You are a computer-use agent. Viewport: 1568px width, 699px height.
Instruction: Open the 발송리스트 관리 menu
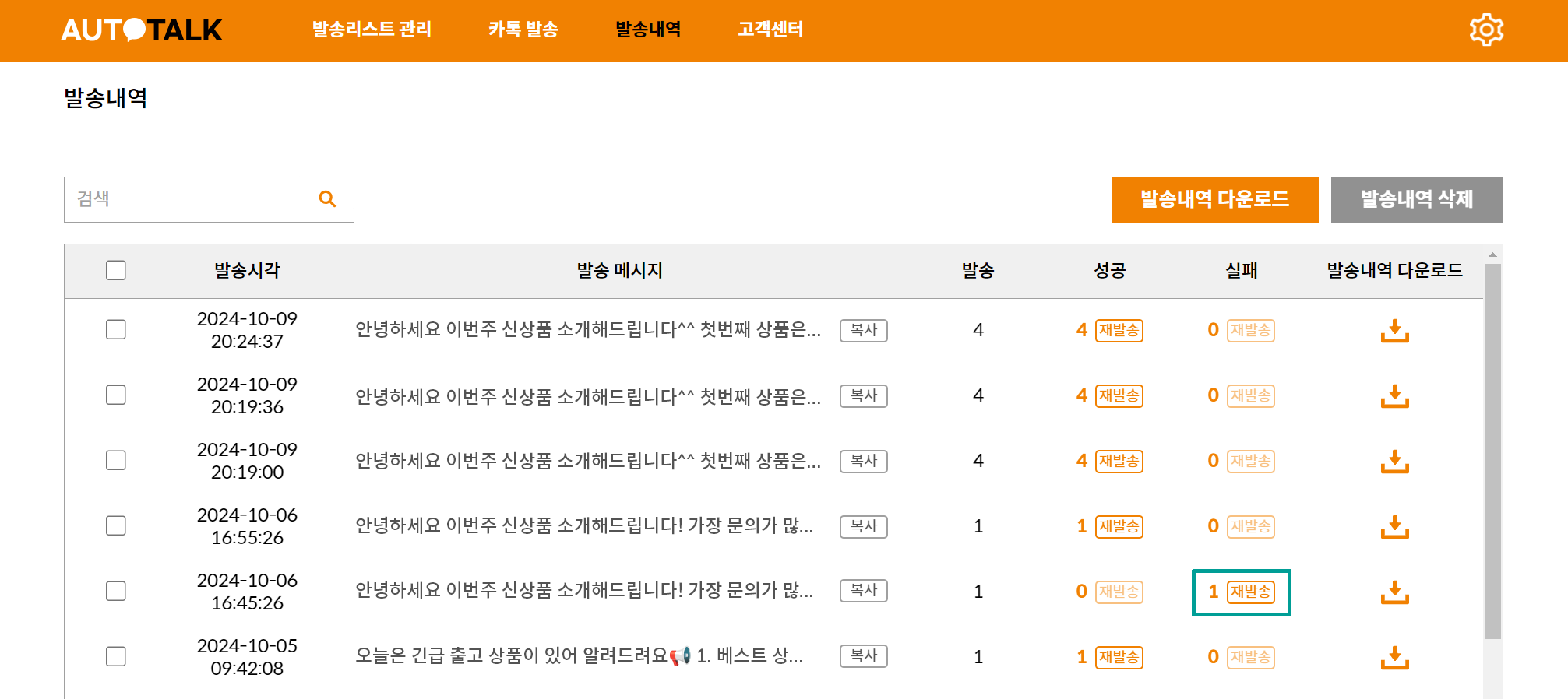372,30
